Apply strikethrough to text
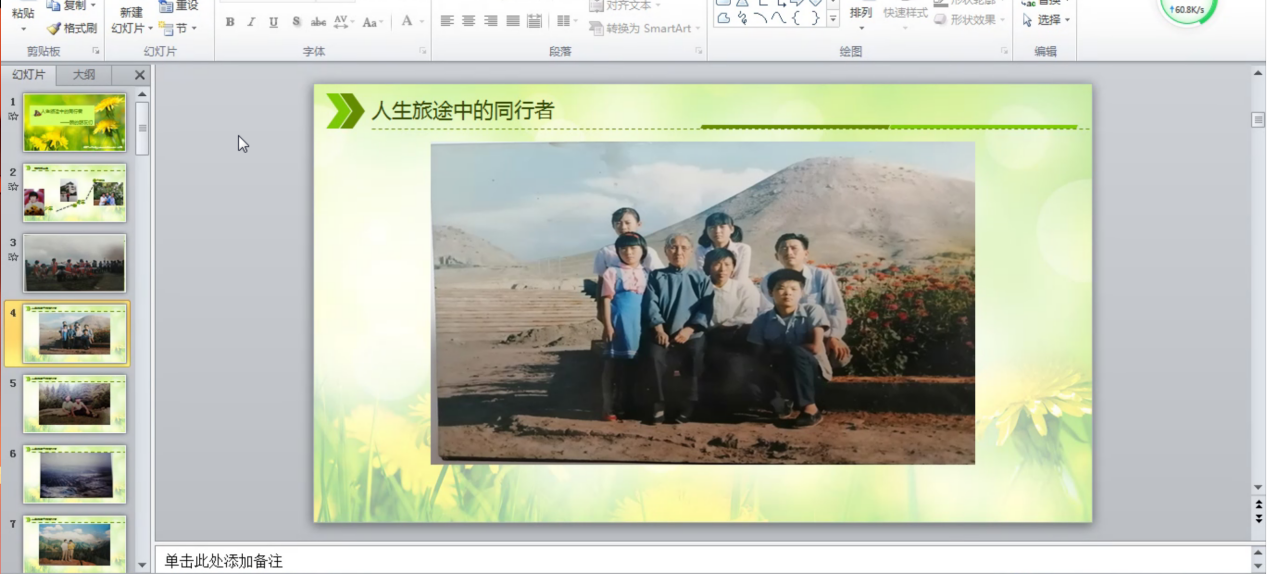Viewport: 1267px width, 574px height. click(318, 22)
